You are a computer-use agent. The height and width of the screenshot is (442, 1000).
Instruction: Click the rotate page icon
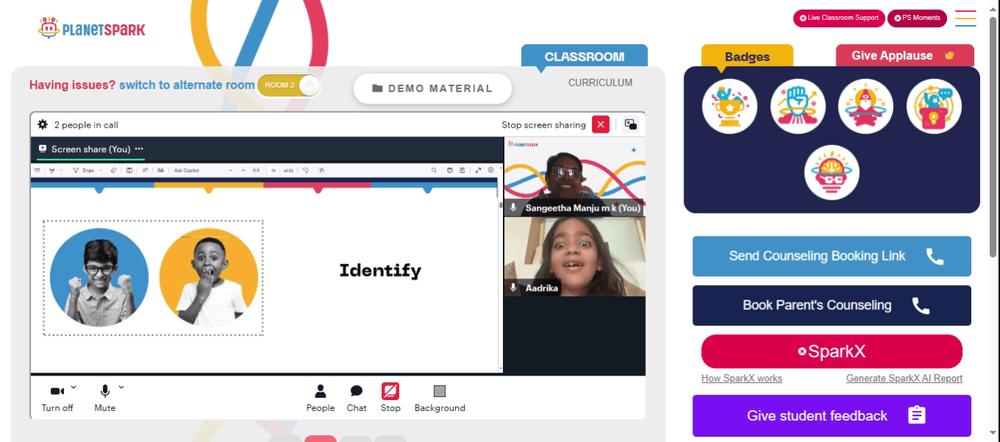305,170
